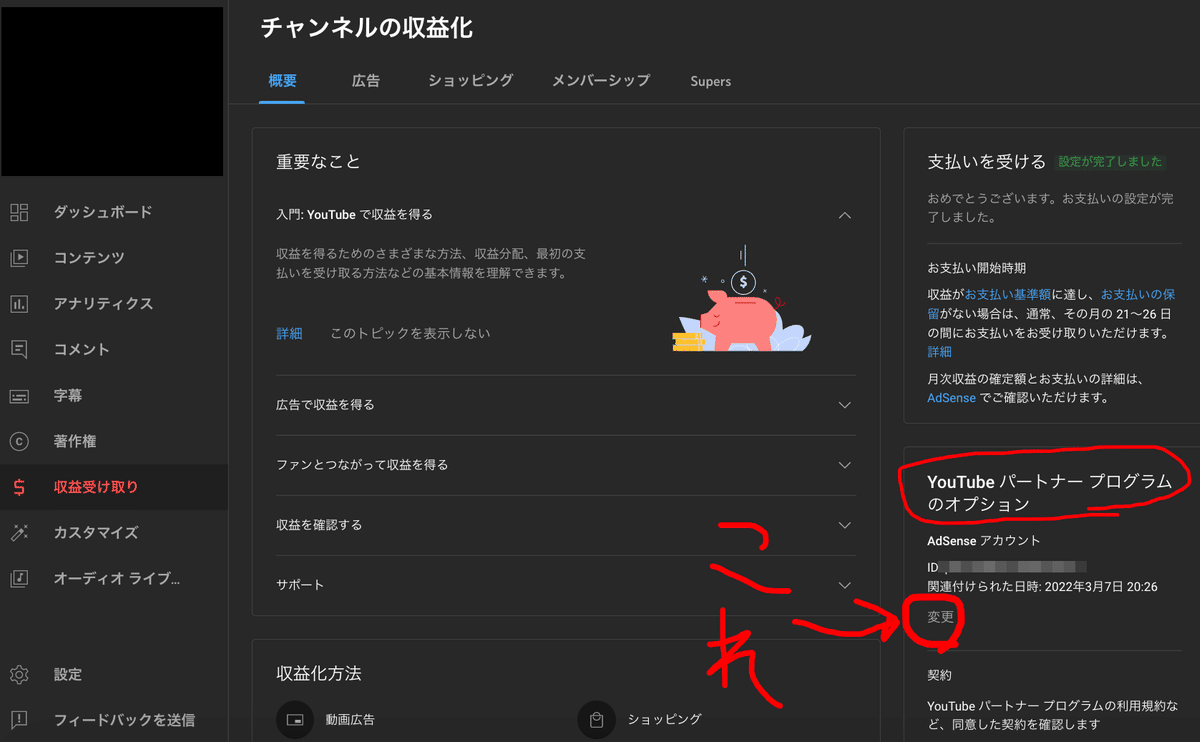Click the 重要なこと card heading
The image size is (1200, 742).
318,161
